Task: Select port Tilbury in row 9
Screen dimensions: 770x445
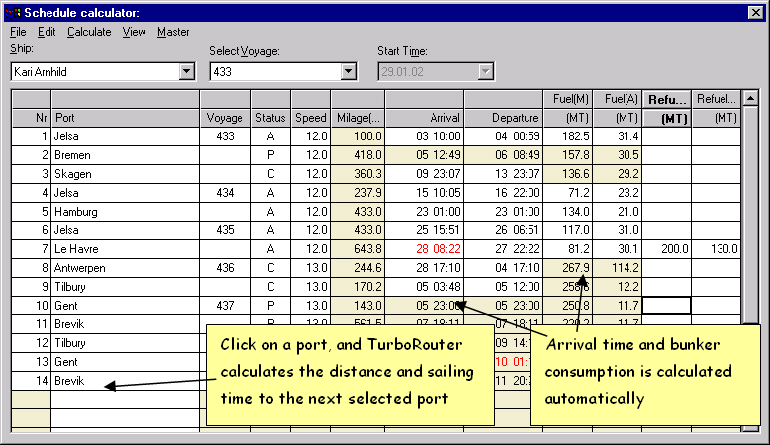Action: pos(125,287)
